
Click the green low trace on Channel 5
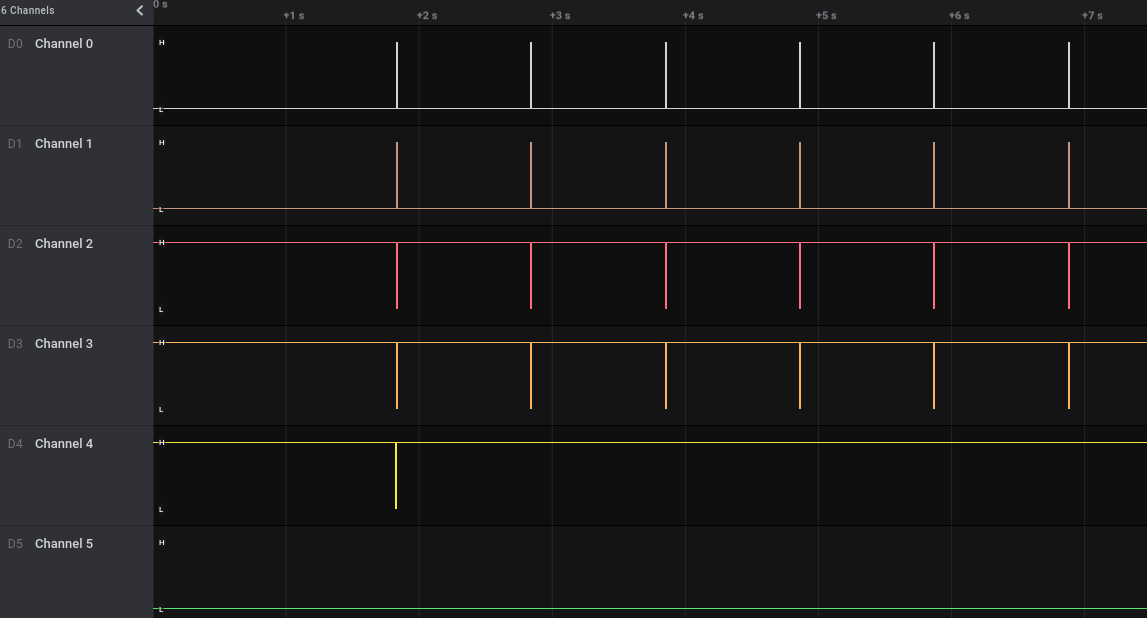click(x=650, y=608)
